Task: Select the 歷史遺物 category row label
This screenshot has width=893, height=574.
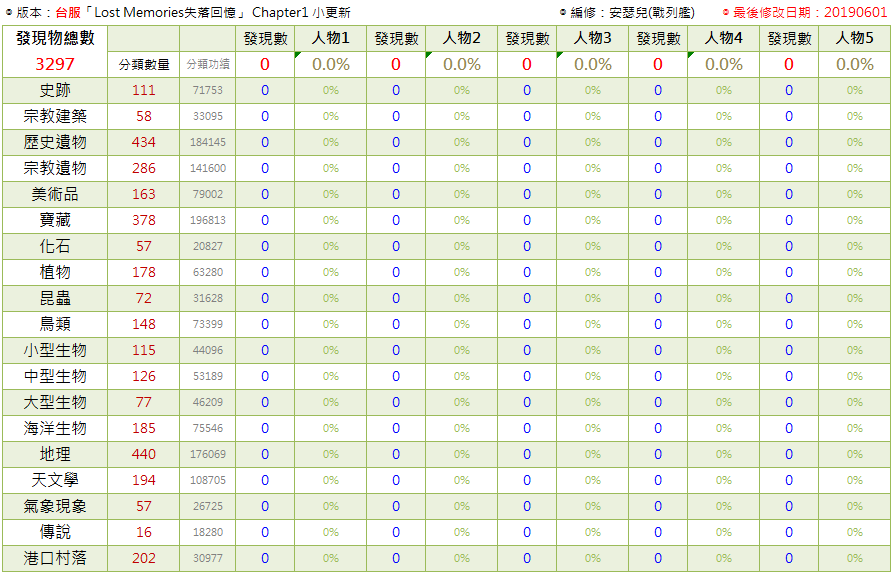Action: 55,142
